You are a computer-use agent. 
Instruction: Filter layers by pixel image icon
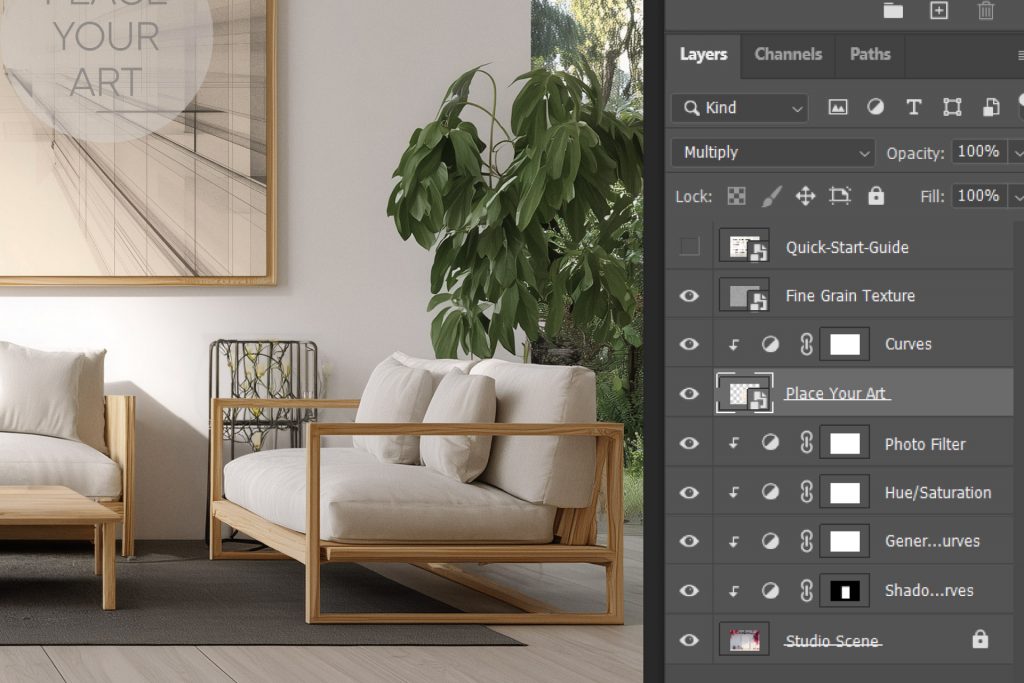coord(838,107)
